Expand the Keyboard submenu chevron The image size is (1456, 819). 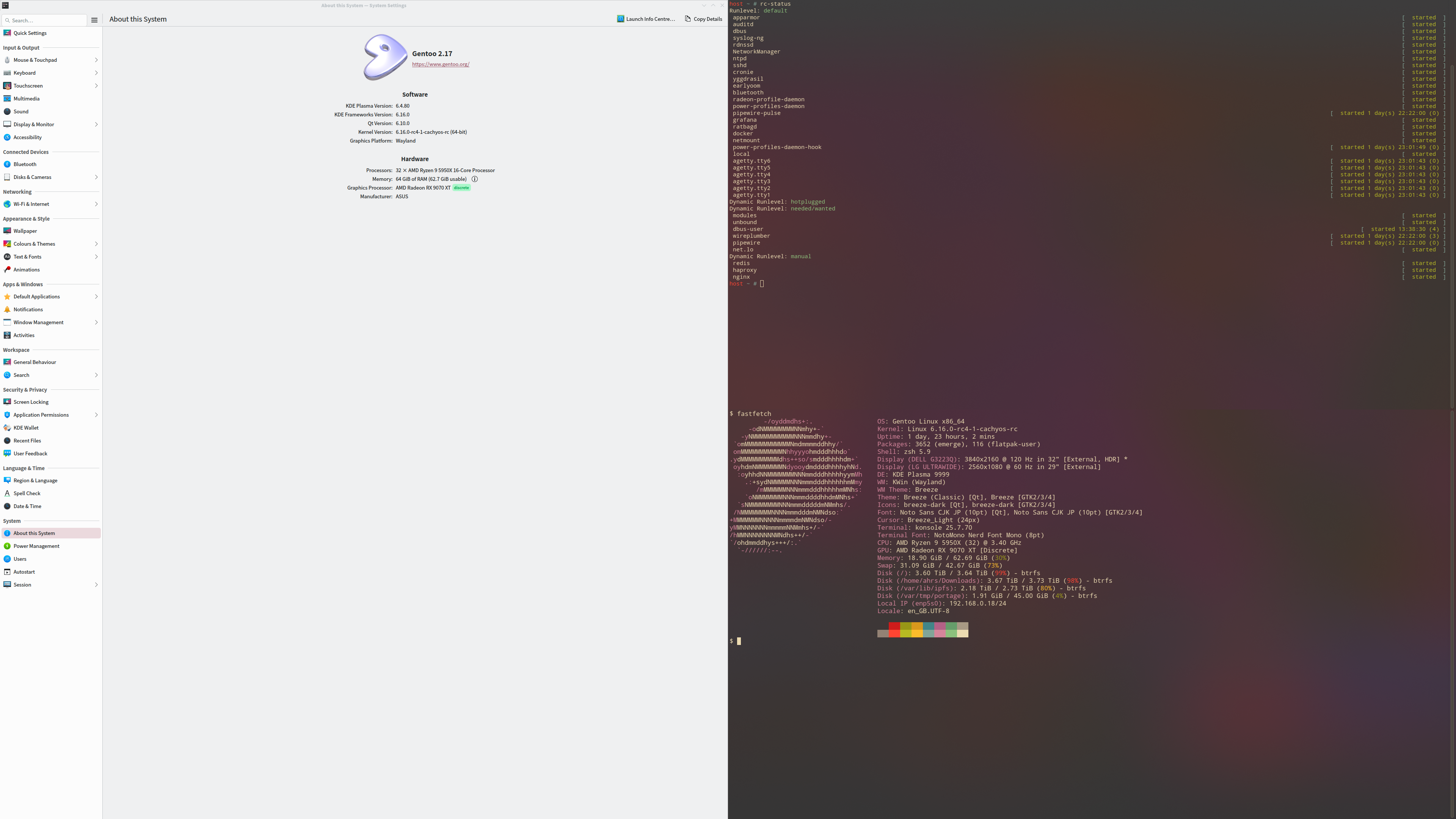click(96, 73)
